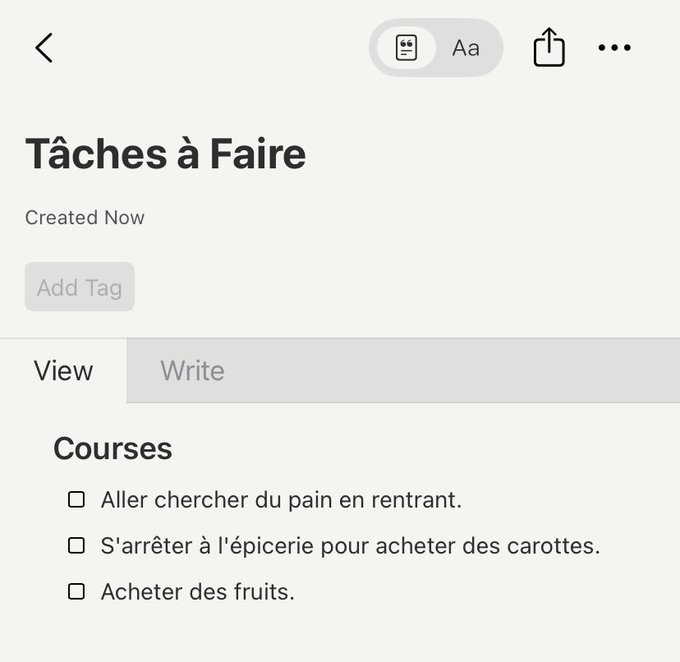Go back using the left chevron
Image resolution: width=680 pixels, height=662 pixels.
coord(44,47)
